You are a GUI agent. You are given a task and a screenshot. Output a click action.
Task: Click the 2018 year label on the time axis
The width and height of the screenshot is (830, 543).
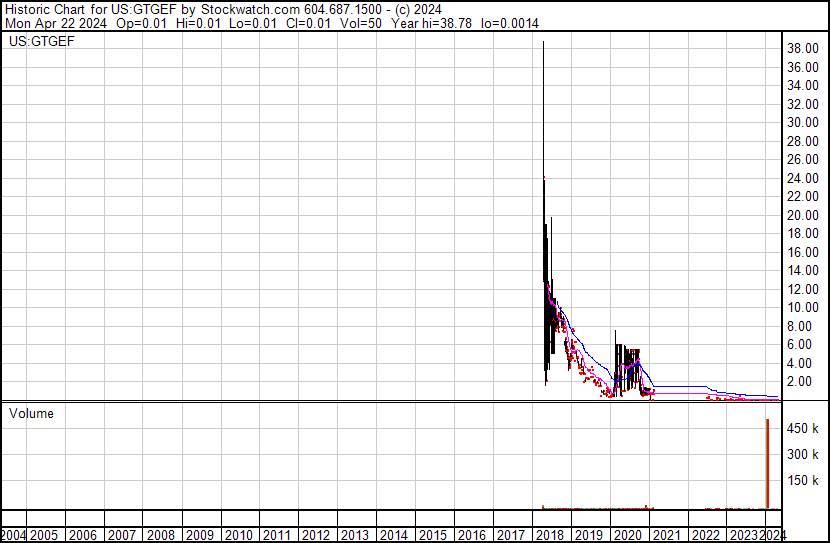pos(549,535)
